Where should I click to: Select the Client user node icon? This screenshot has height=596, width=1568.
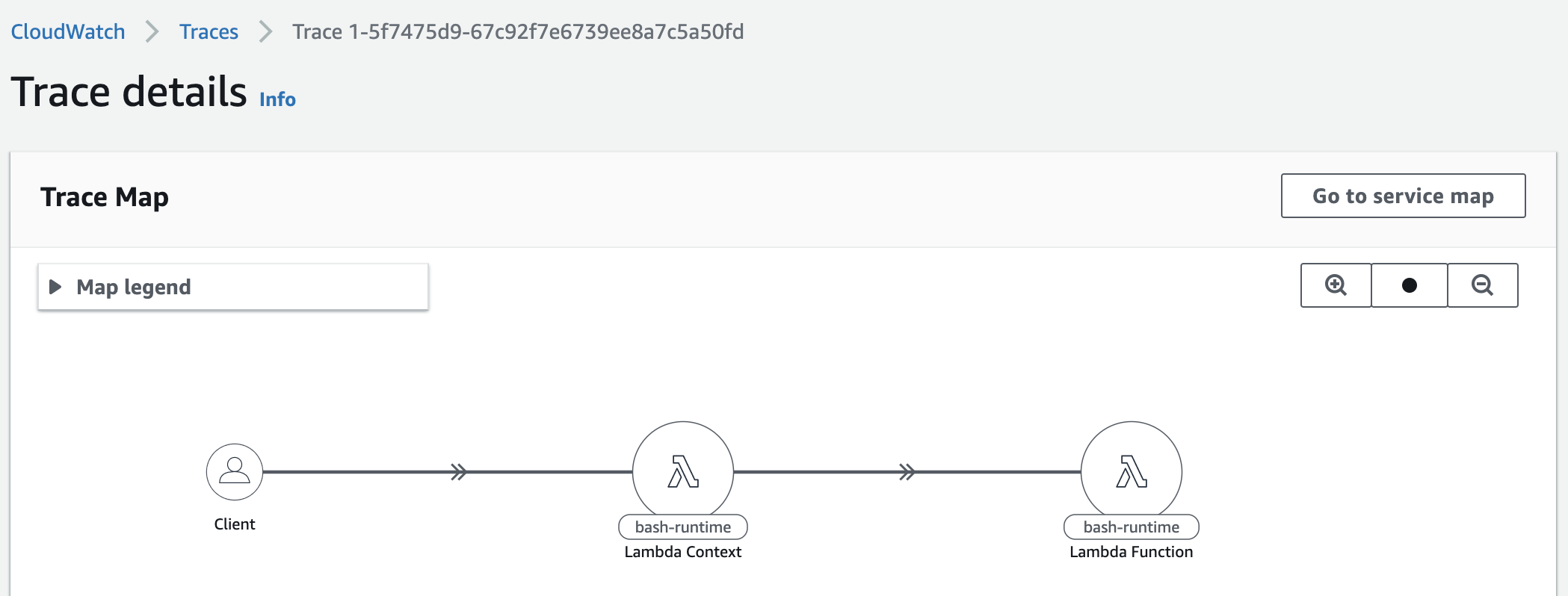235,471
